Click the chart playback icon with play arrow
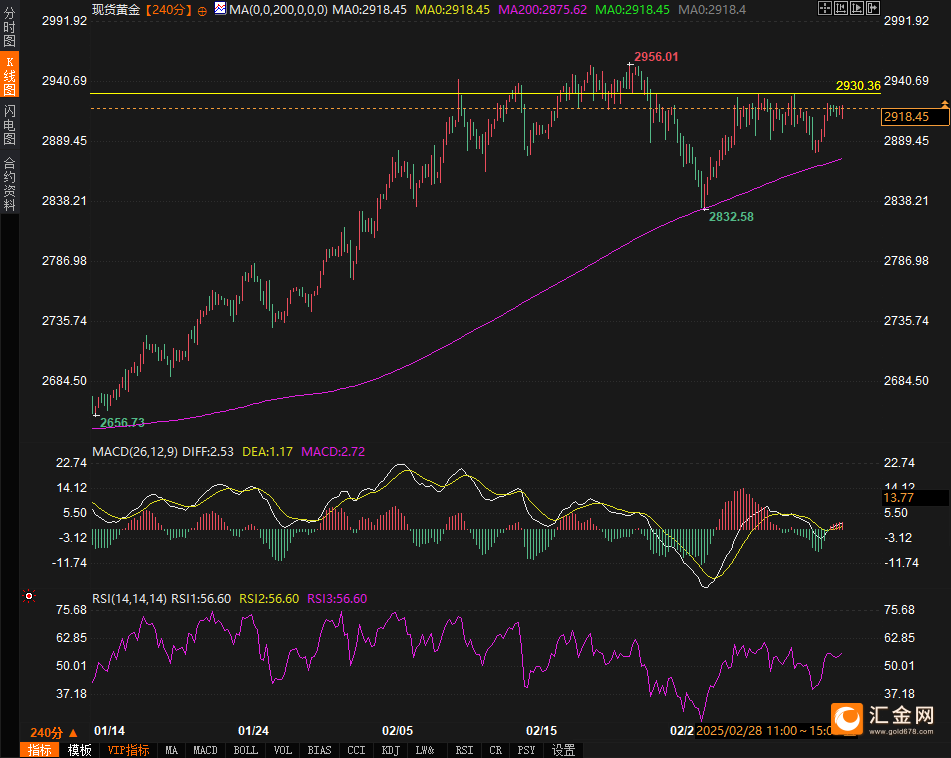Image resolution: width=951 pixels, height=758 pixels. pyautogui.click(x=856, y=8)
